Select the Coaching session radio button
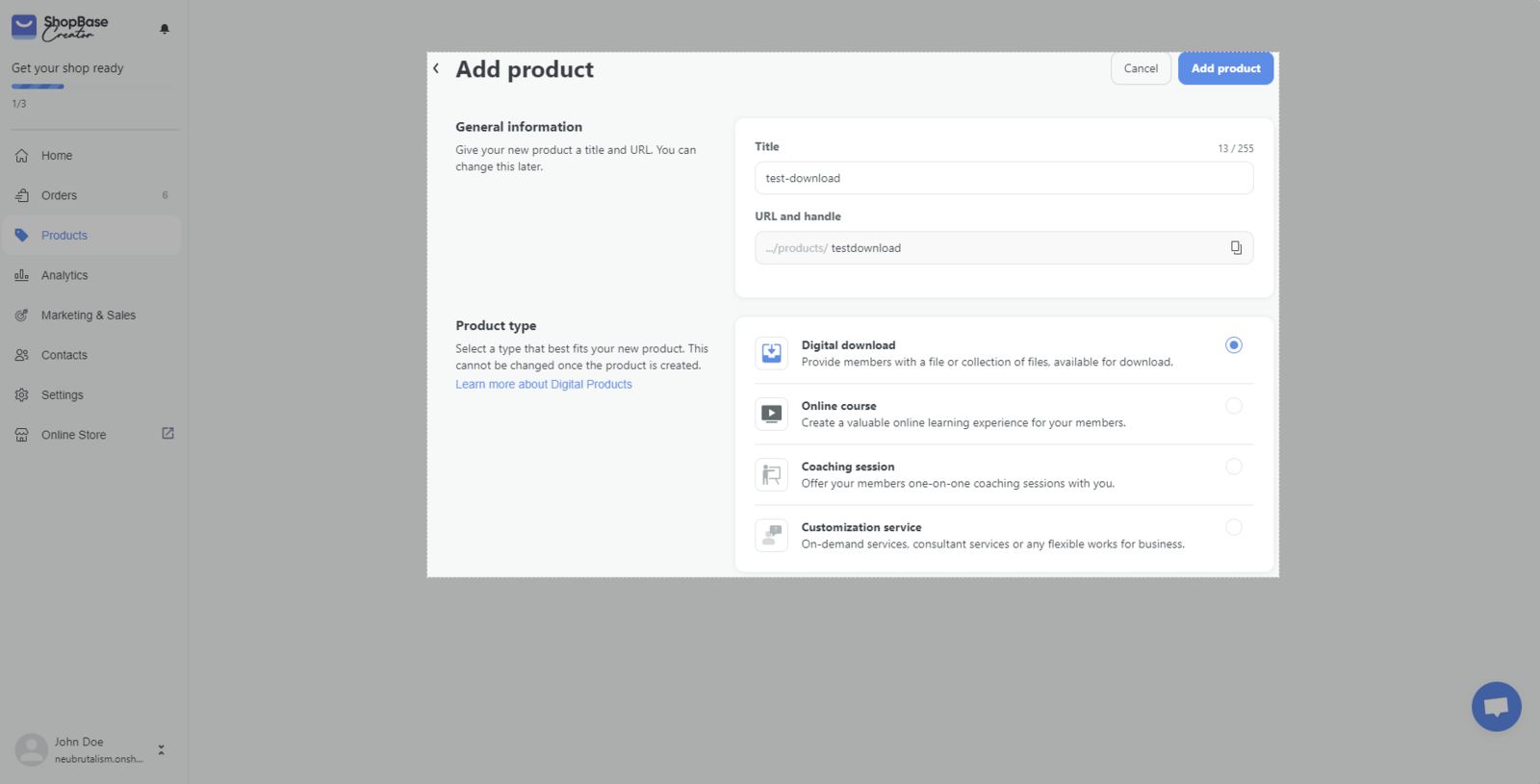Viewport: 1540px width, 784px height. coord(1234,467)
